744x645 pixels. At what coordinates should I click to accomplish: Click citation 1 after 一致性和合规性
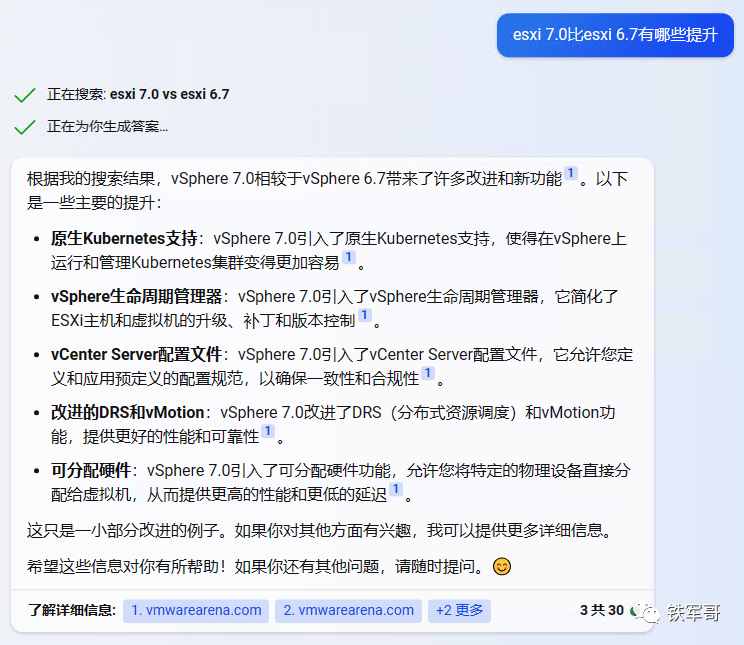(x=428, y=373)
